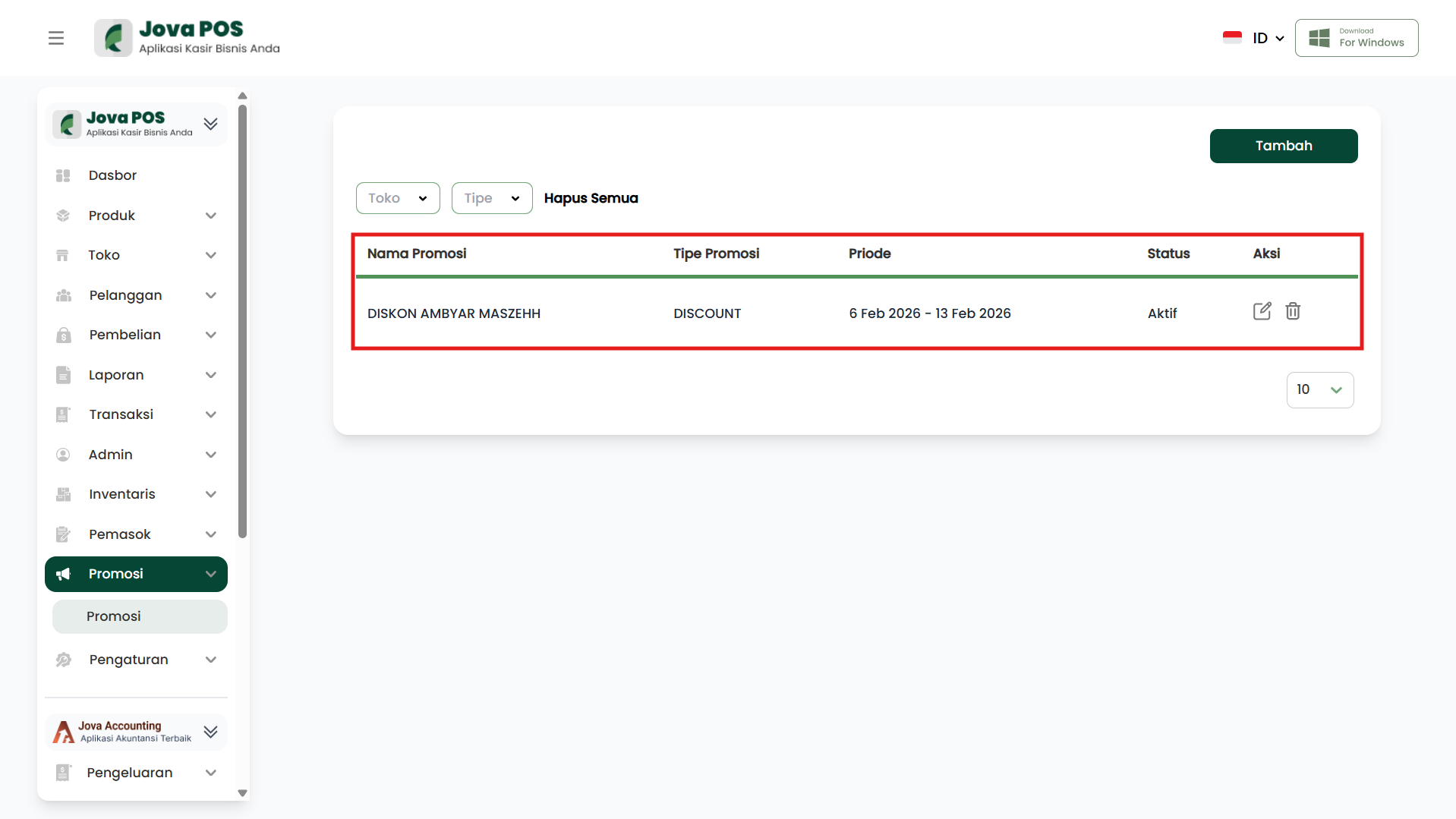Click the hamburger menu icon
The width and height of the screenshot is (1456, 819).
coord(56,38)
